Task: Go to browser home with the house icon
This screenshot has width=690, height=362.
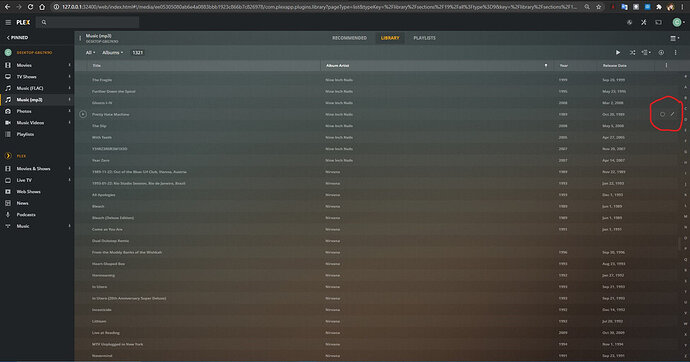Action: click(x=42, y=7)
